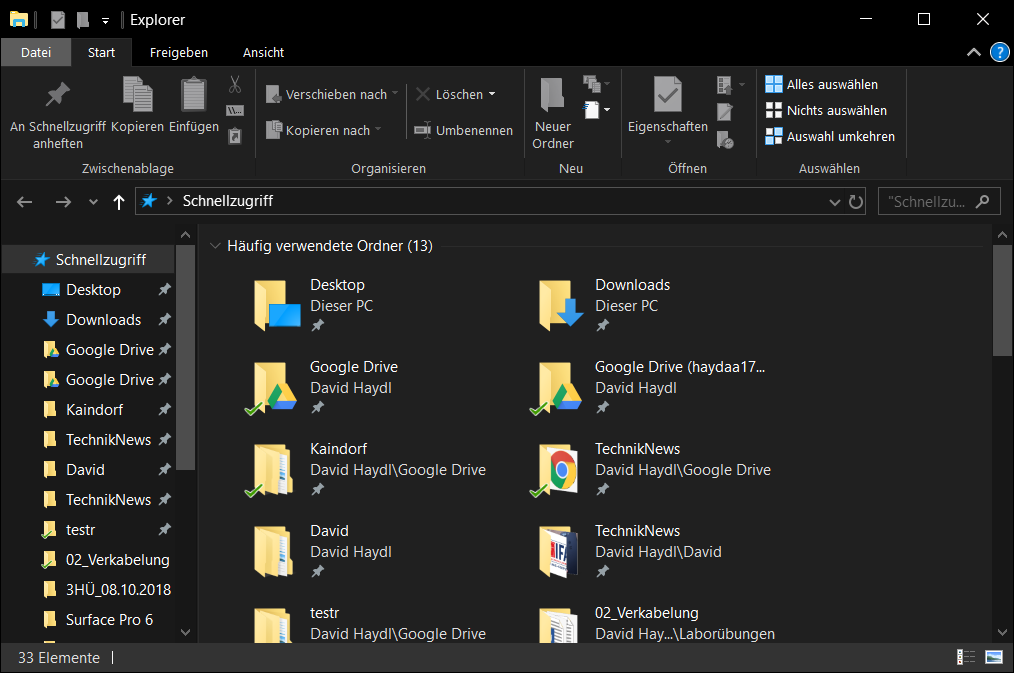Click the An Schnellzugriff anheften pin button
Image resolution: width=1014 pixels, height=673 pixels.
tap(58, 114)
